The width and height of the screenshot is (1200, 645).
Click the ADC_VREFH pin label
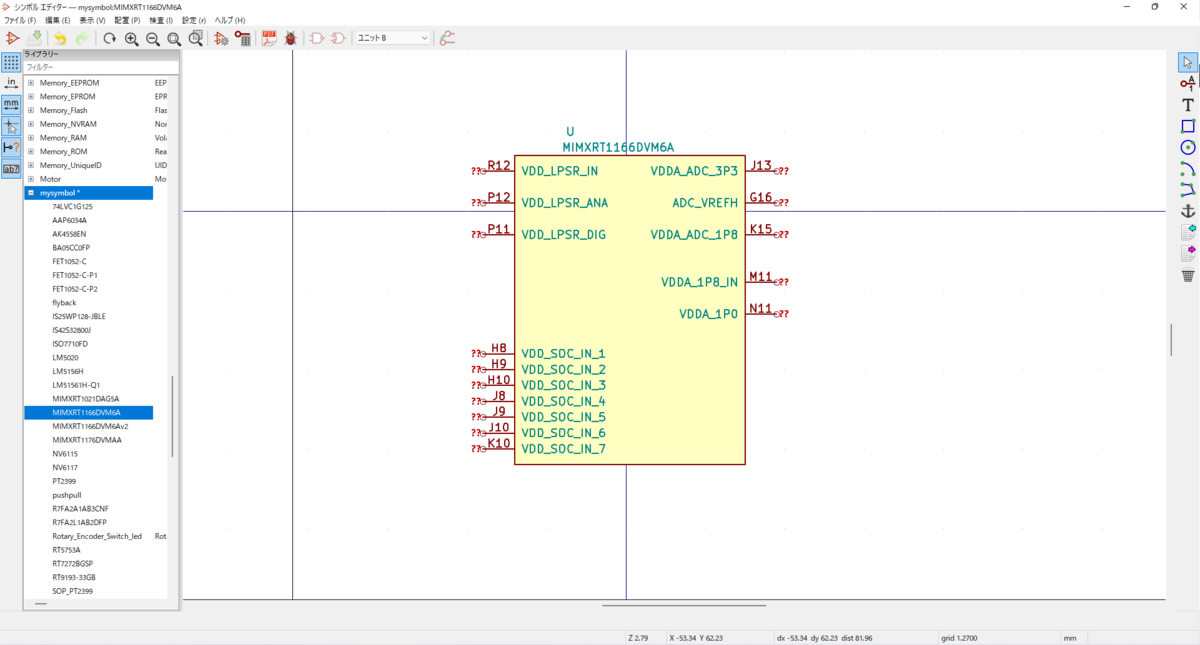point(705,203)
